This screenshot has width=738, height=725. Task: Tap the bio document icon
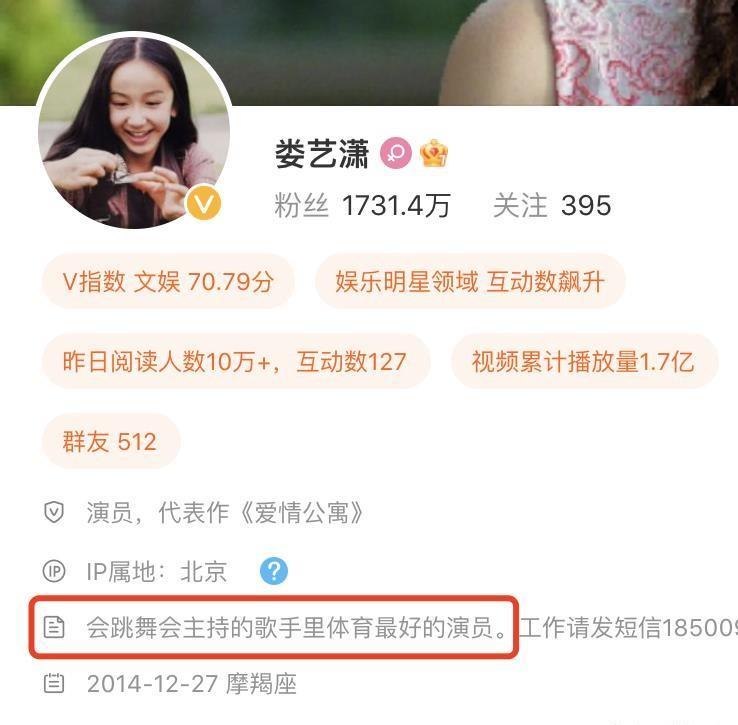coord(54,627)
